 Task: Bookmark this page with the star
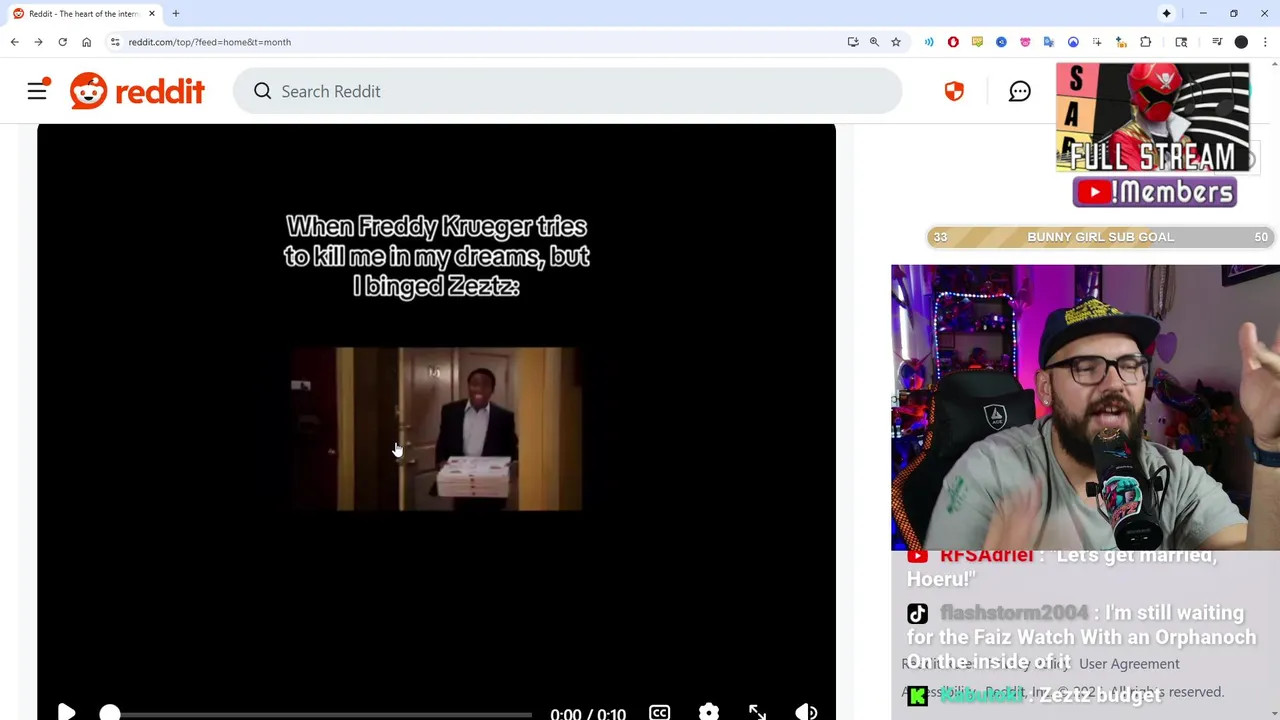coord(896,42)
